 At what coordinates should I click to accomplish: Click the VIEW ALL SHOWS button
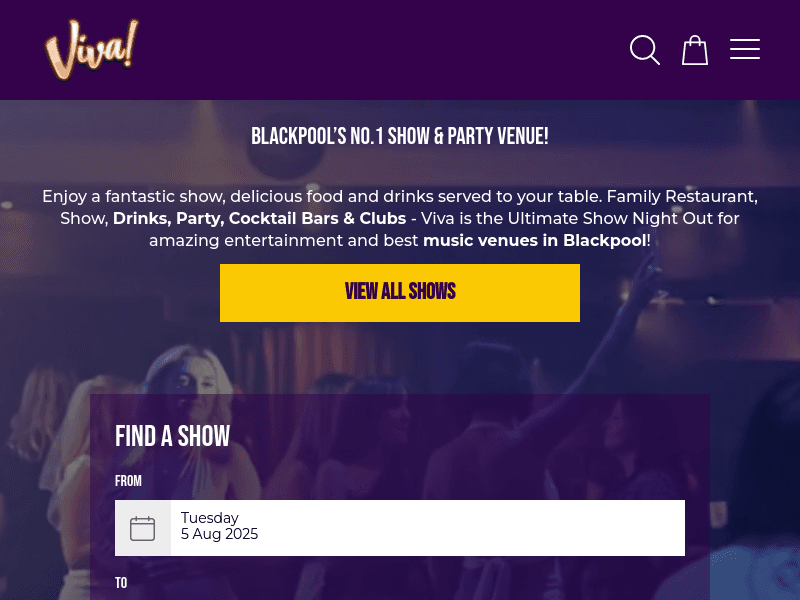(x=400, y=292)
